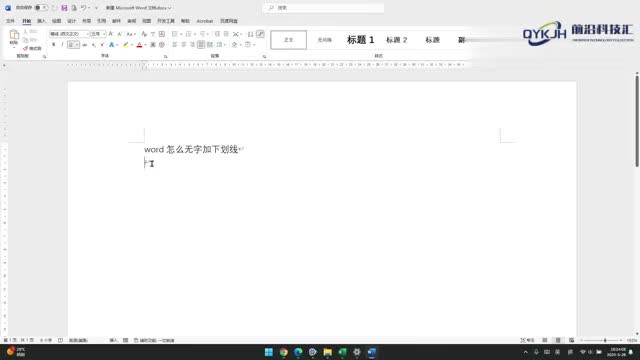
Task: Toggle Show/Hide paragraph marks
Action: [260, 34]
